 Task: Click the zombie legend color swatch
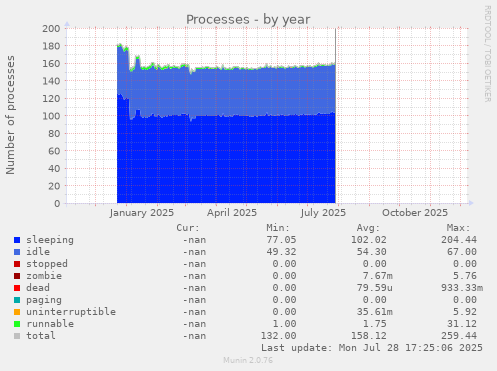[x=17, y=276]
